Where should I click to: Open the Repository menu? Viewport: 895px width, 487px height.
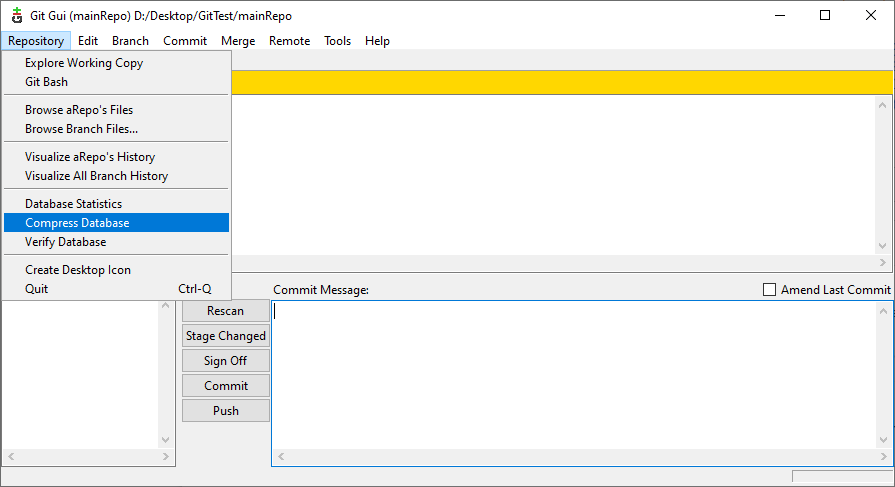36,41
